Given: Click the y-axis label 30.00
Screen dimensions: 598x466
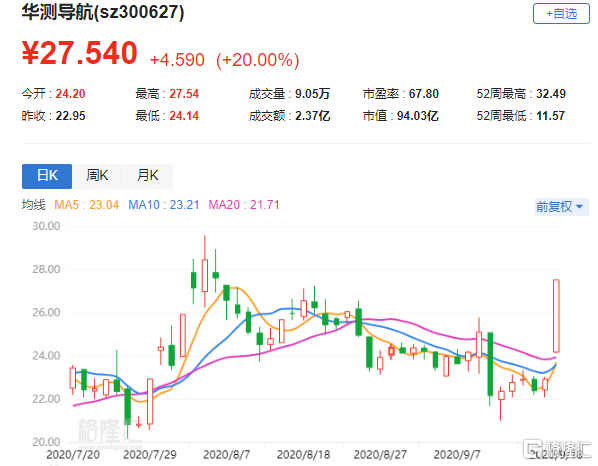Looking at the screenshot, I should click(46, 227).
